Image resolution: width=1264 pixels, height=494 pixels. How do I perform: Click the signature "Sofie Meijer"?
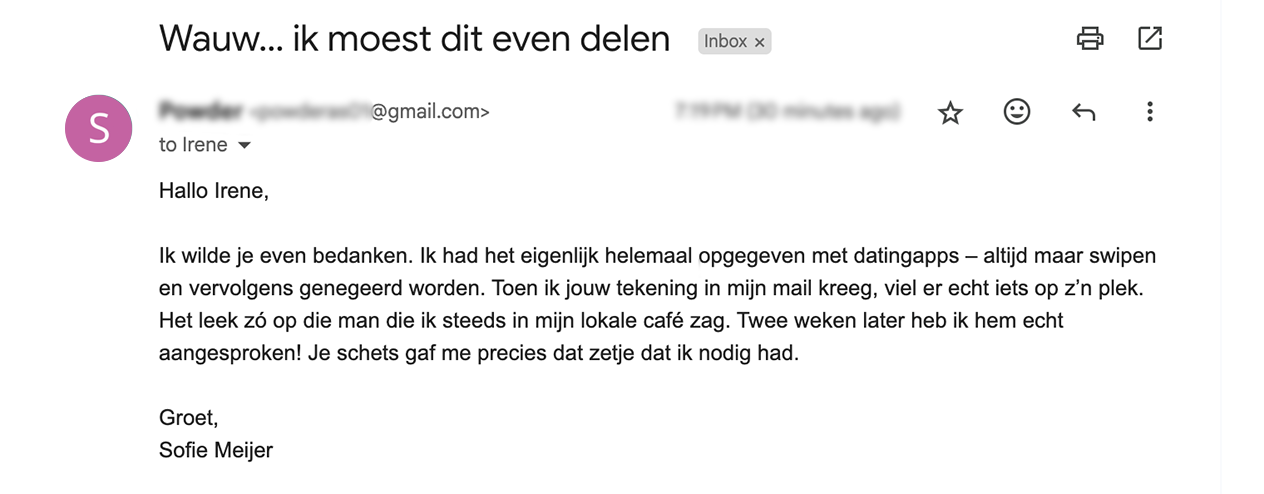[x=216, y=450]
